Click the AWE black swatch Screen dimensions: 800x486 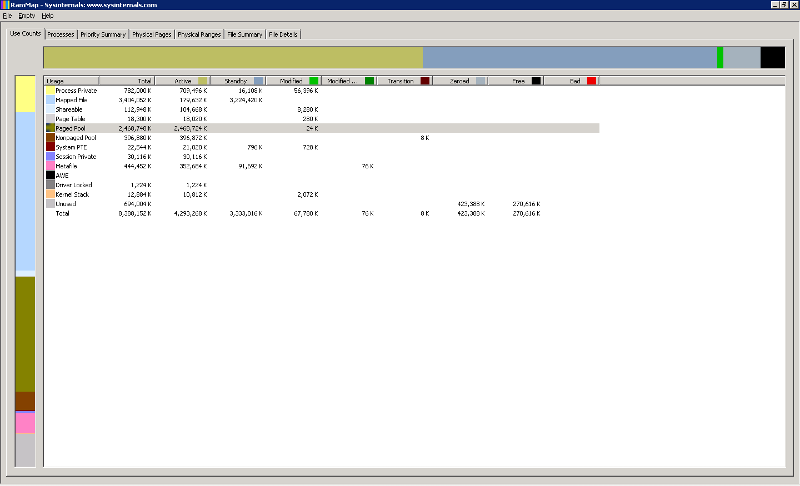click(50, 175)
